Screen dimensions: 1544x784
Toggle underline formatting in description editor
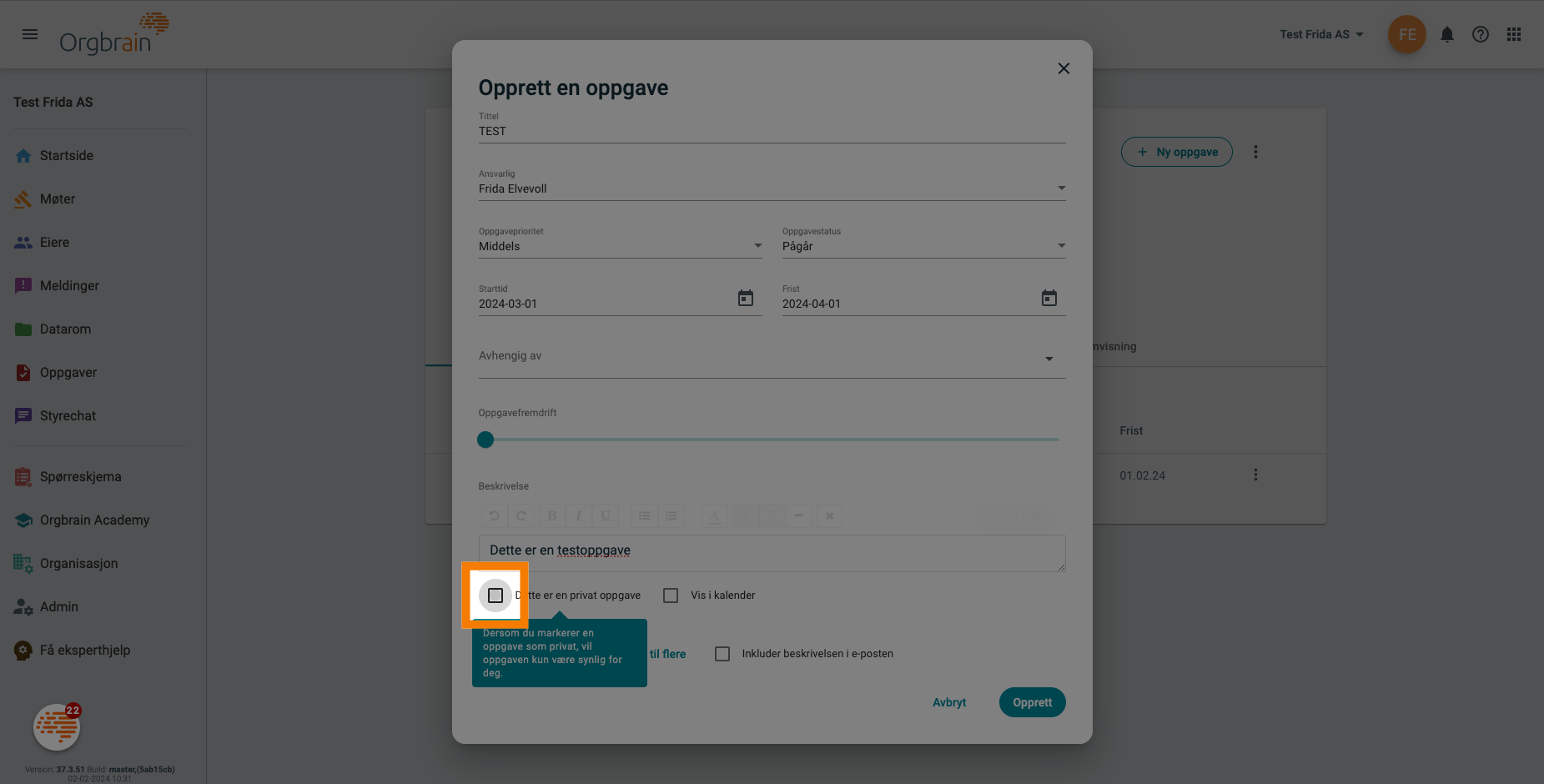point(605,515)
